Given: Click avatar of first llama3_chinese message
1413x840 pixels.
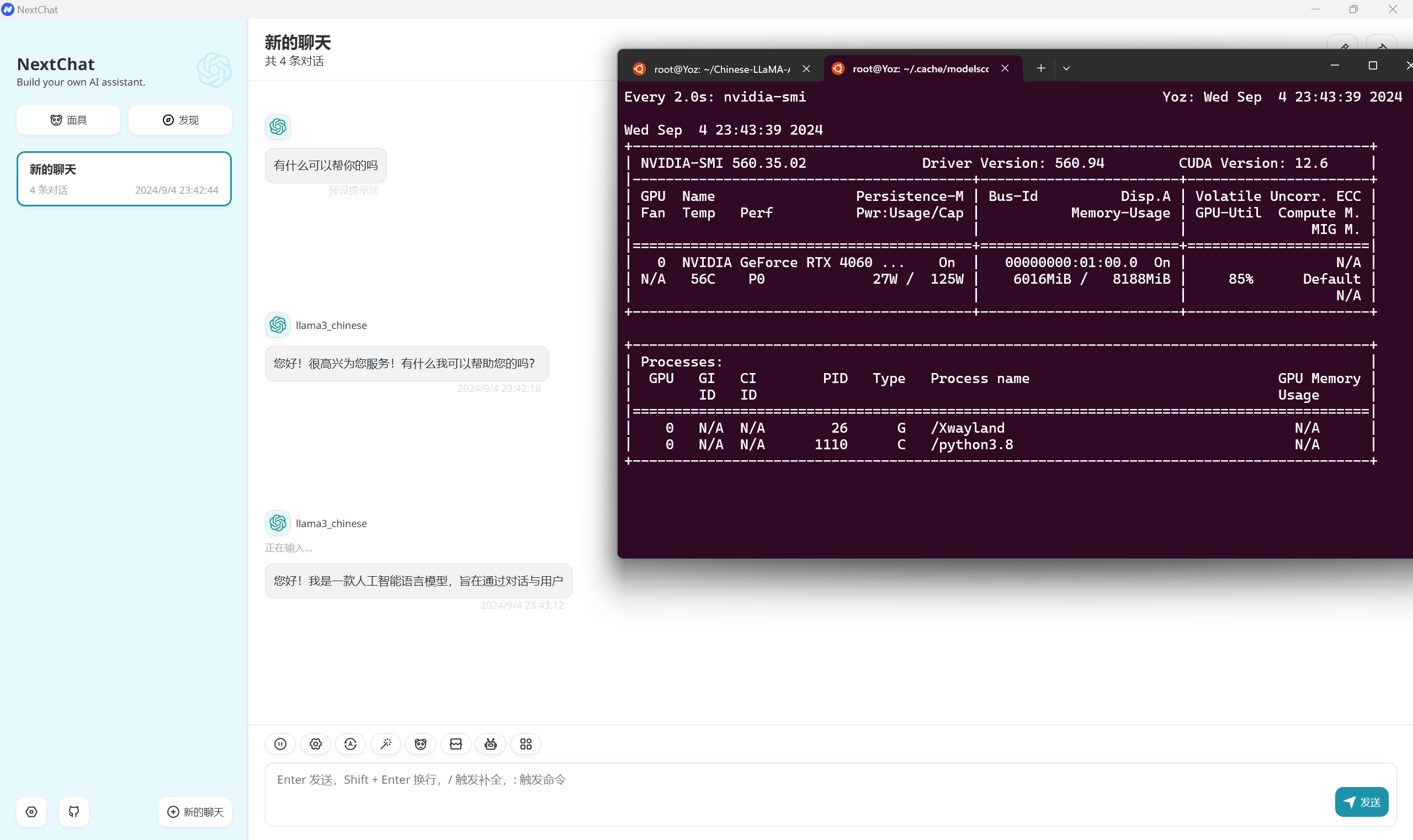Looking at the screenshot, I should click(x=278, y=325).
